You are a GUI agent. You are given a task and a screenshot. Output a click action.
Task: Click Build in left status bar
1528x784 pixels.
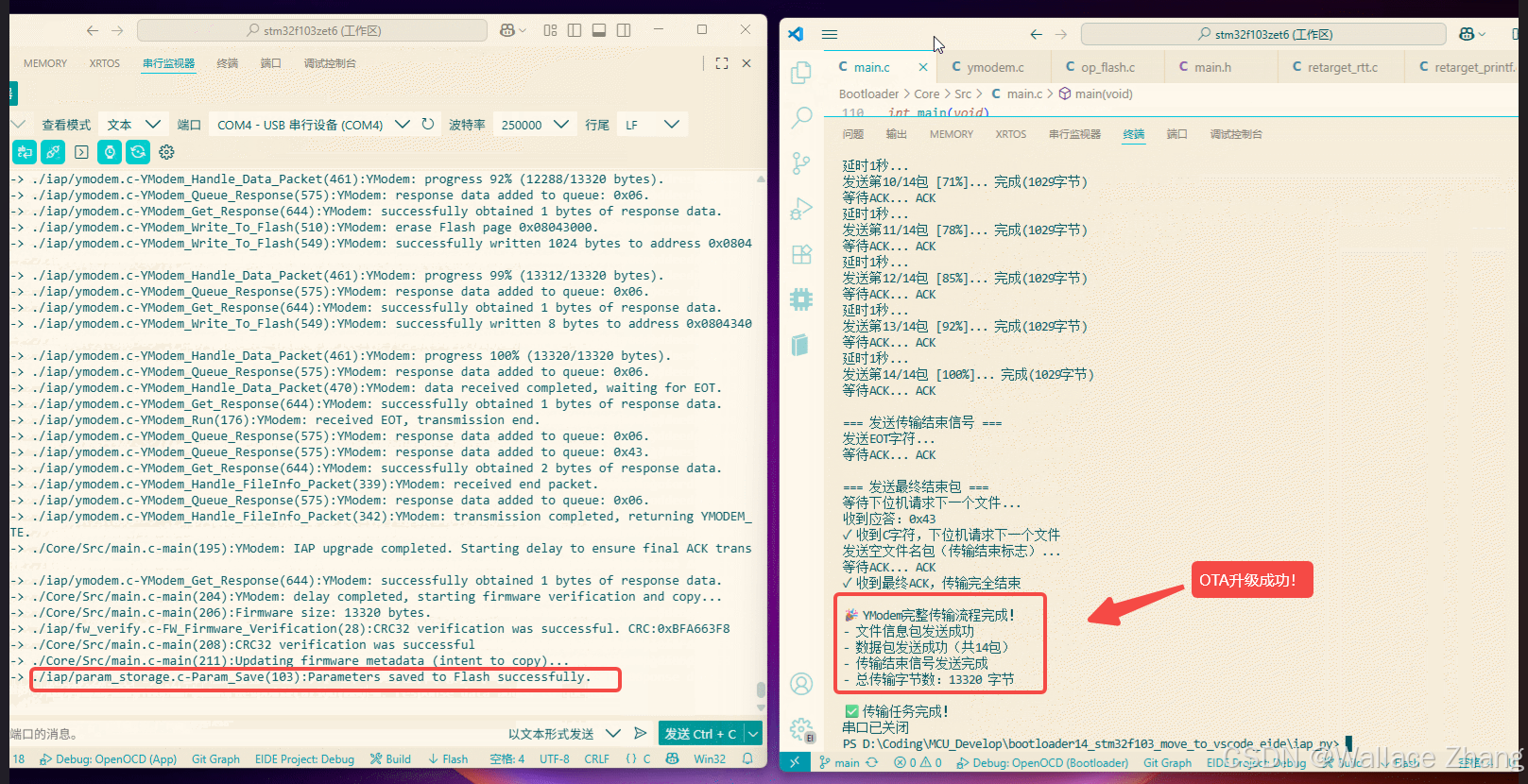click(390, 758)
